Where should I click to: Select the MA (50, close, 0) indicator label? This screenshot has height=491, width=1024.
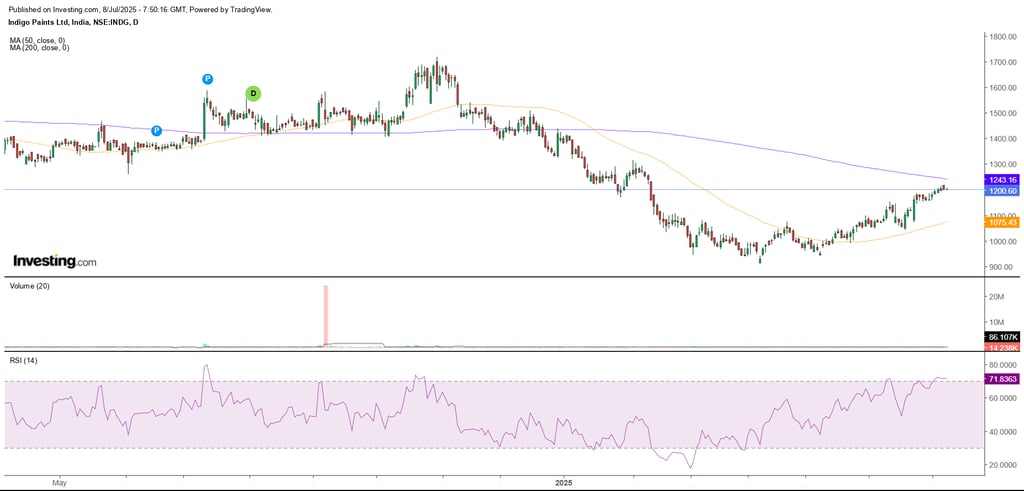(39, 40)
